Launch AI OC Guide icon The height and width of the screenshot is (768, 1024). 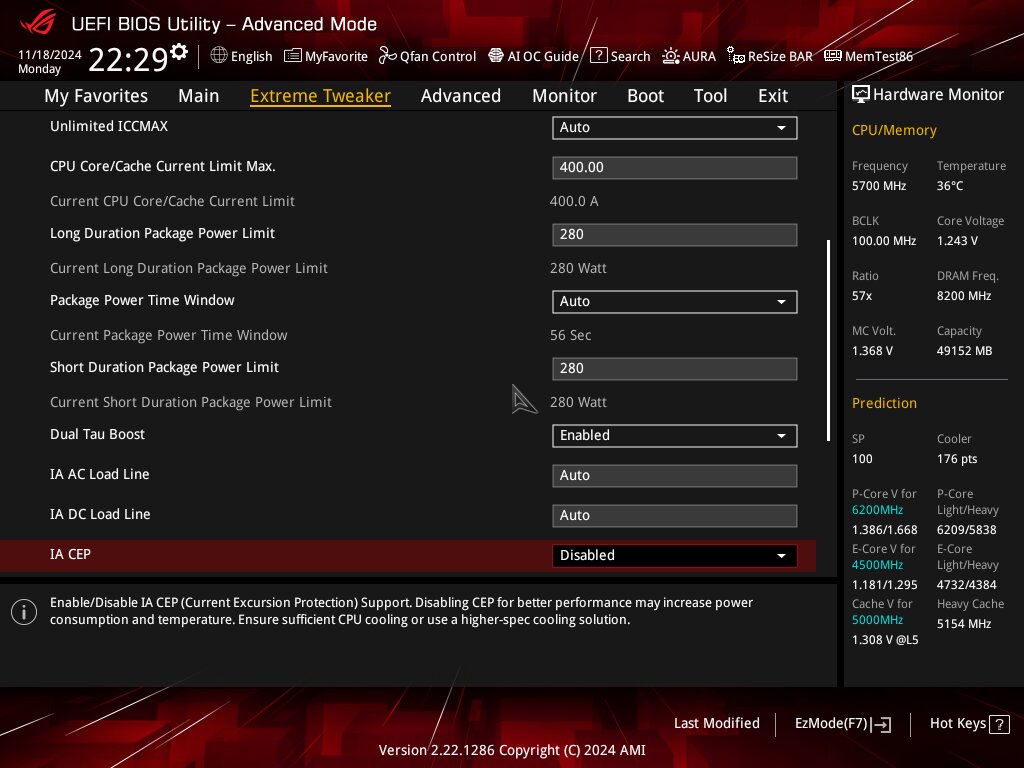tap(496, 56)
